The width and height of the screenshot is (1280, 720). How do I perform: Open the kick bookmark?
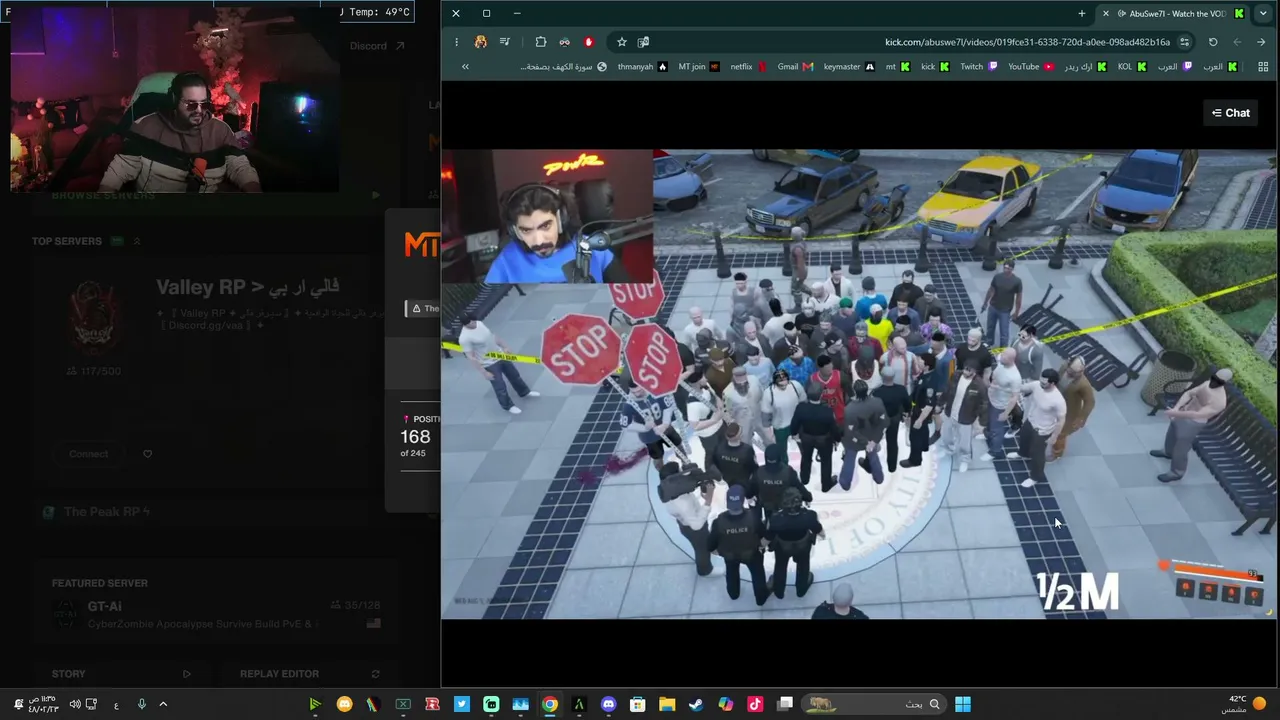(x=935, y=67)
